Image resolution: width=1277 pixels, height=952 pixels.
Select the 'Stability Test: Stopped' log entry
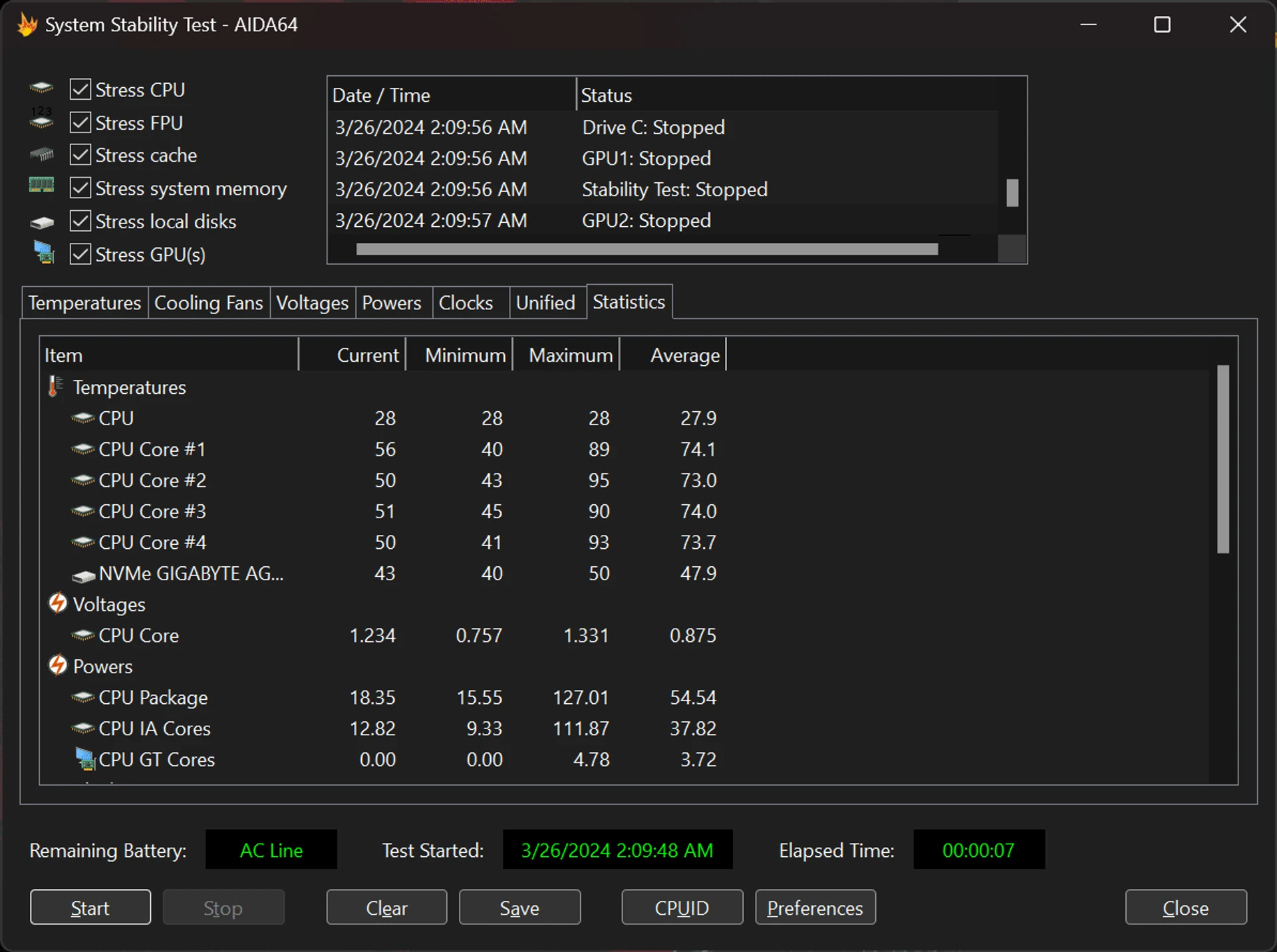click(663, 190)
